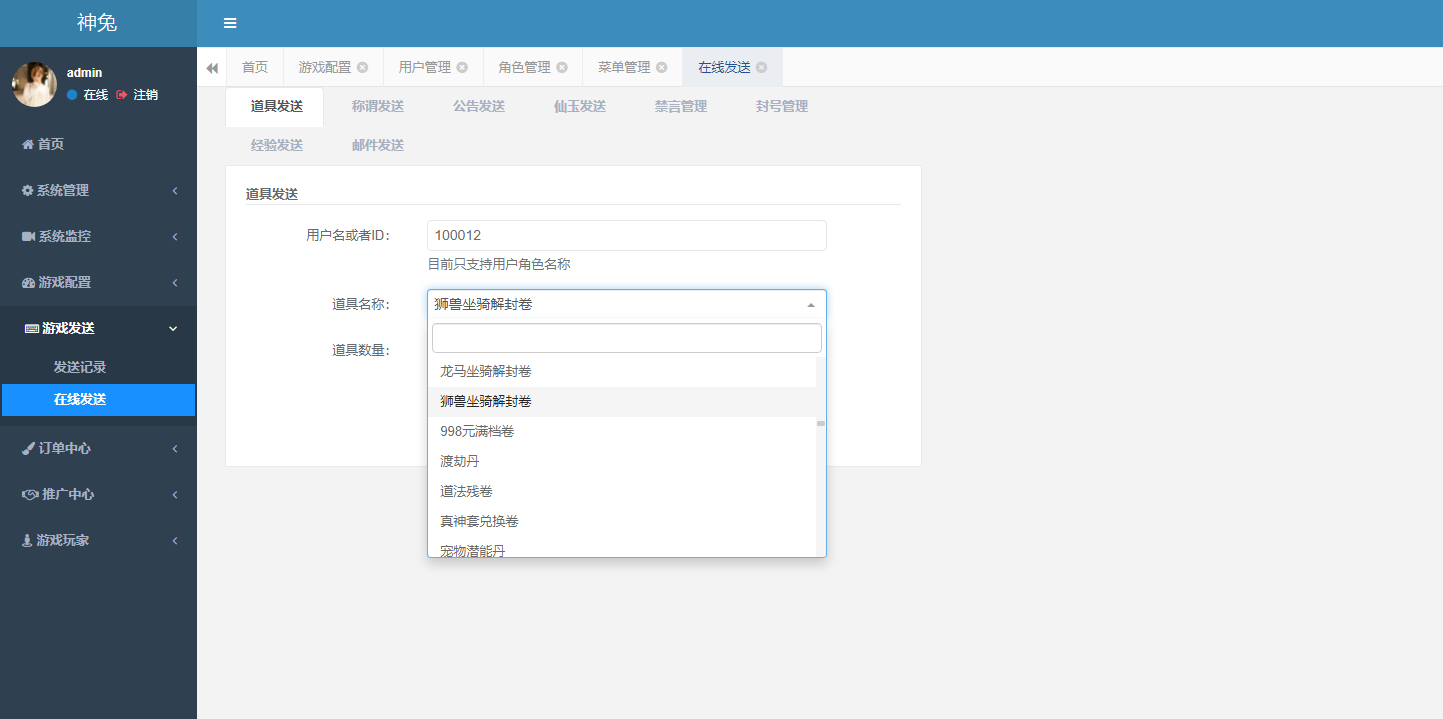This screenshot has width=1443, height=719.
Task: Click the dropdown list scrollbar
Action: click(x=821, y=424)
